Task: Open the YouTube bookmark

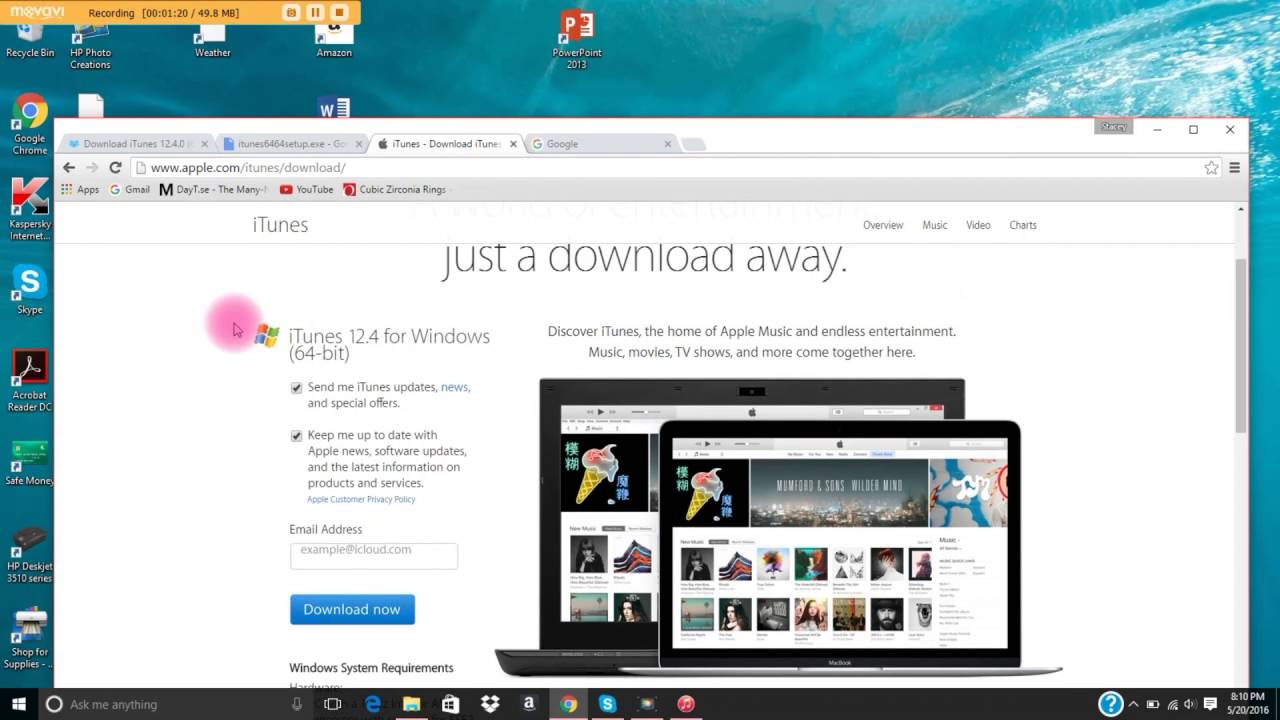Action: (x=306, y=189)
